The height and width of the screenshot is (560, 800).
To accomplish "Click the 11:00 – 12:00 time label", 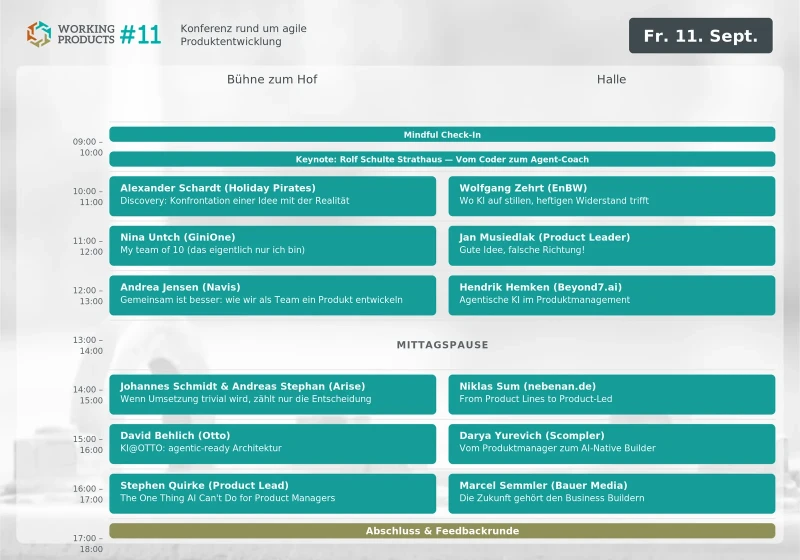I will tap(88, 246).
